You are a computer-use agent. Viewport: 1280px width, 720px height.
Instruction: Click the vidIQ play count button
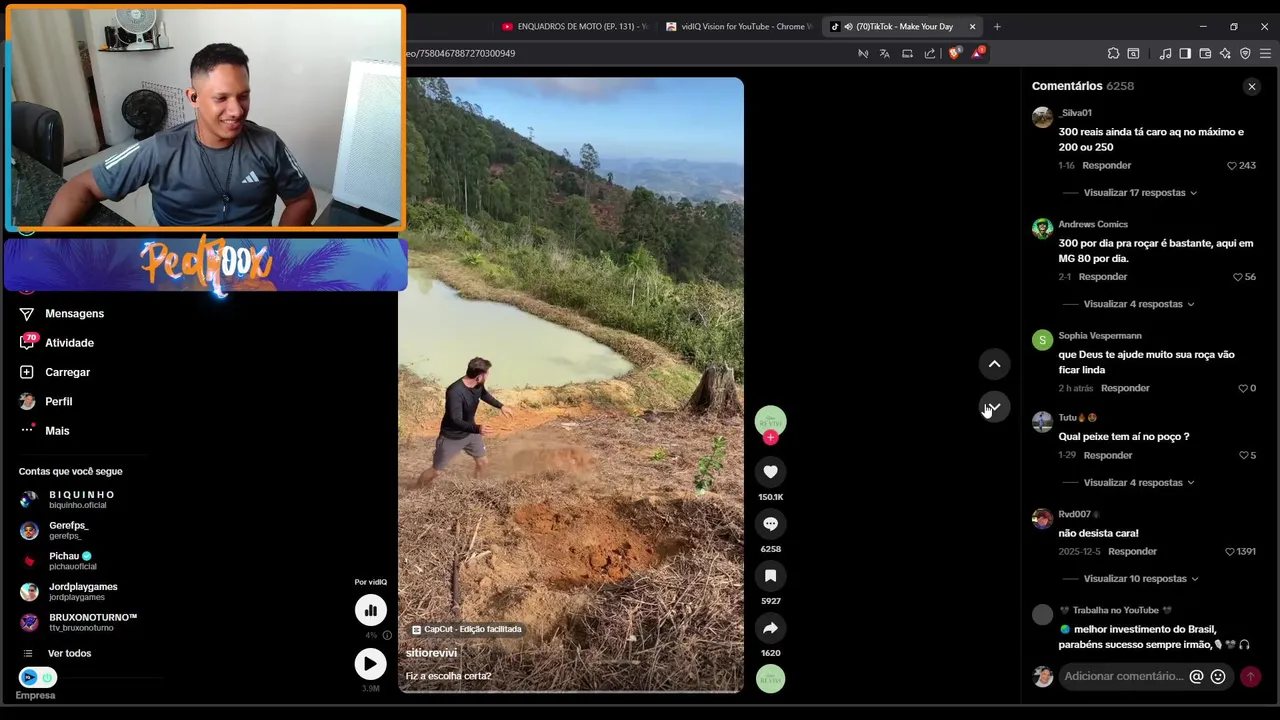(x=370, y=663)
